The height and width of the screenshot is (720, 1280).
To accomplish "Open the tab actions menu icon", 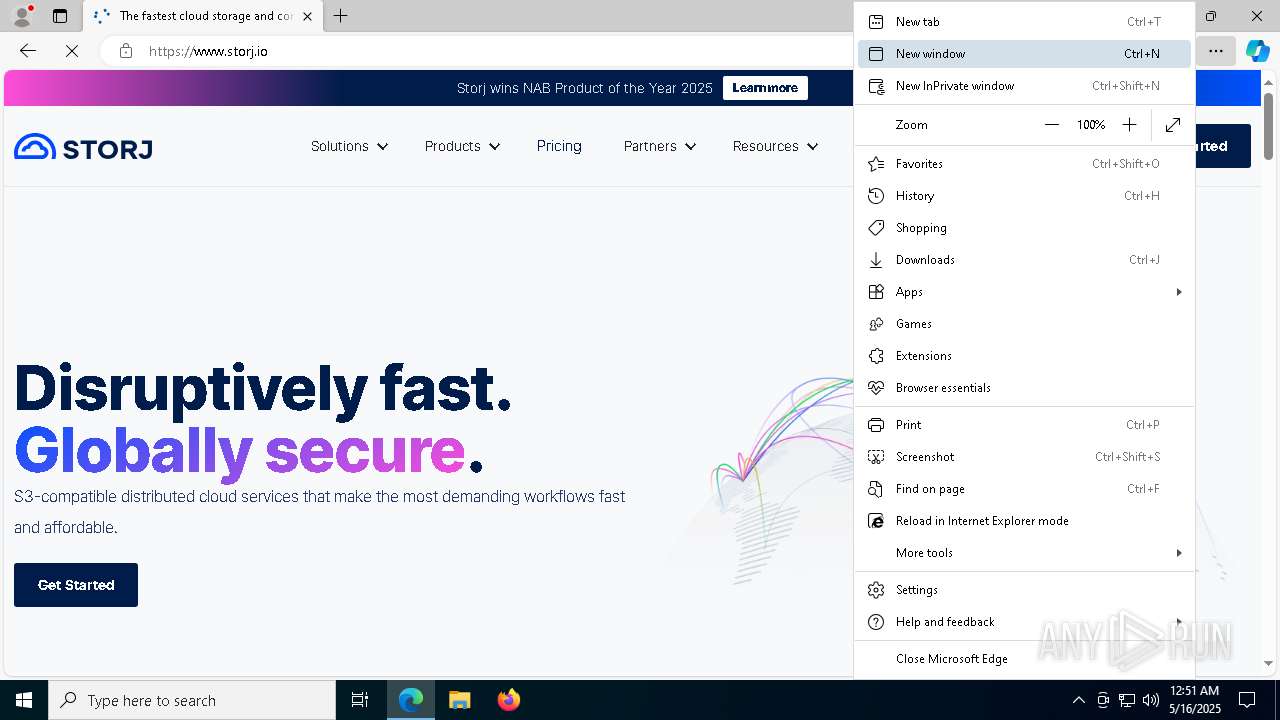I will [60, 16].
